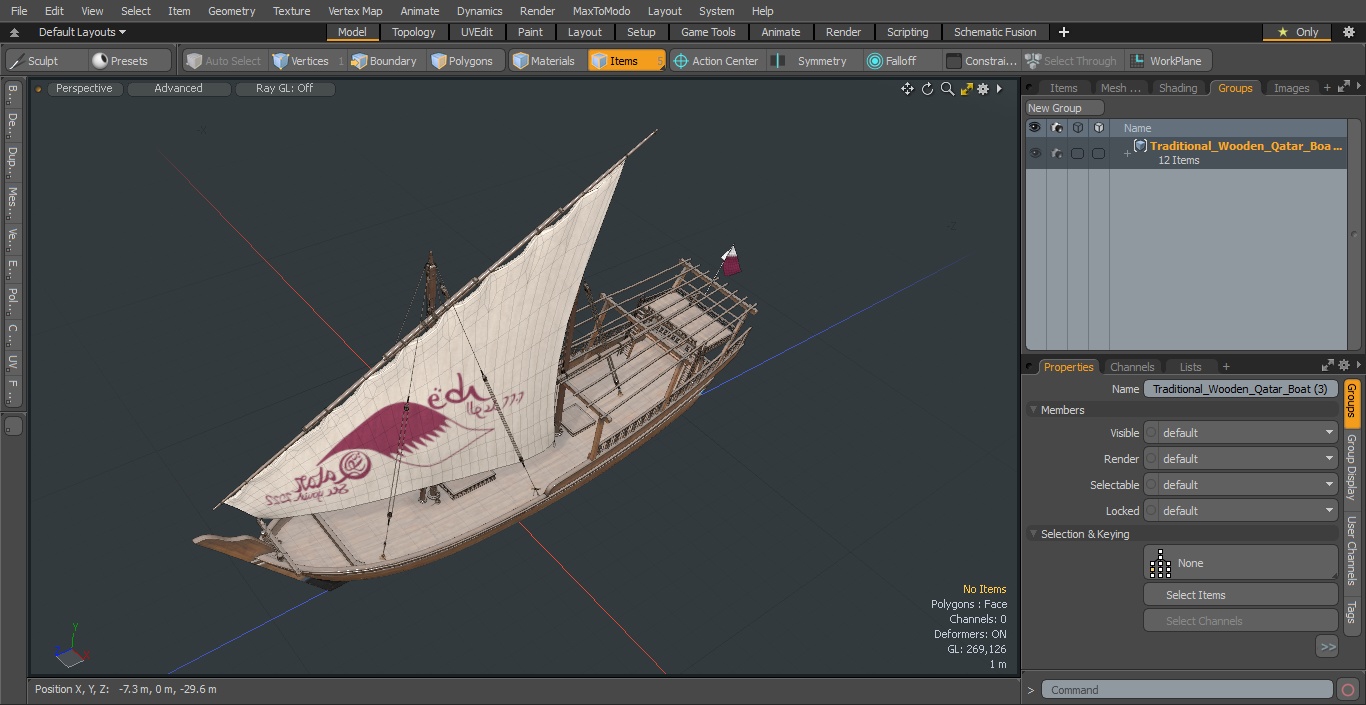Image resolution: width=1366 pixels, height=705 pixels.
Task: Switch to the Channels tab
Action: pos(1132,367)
